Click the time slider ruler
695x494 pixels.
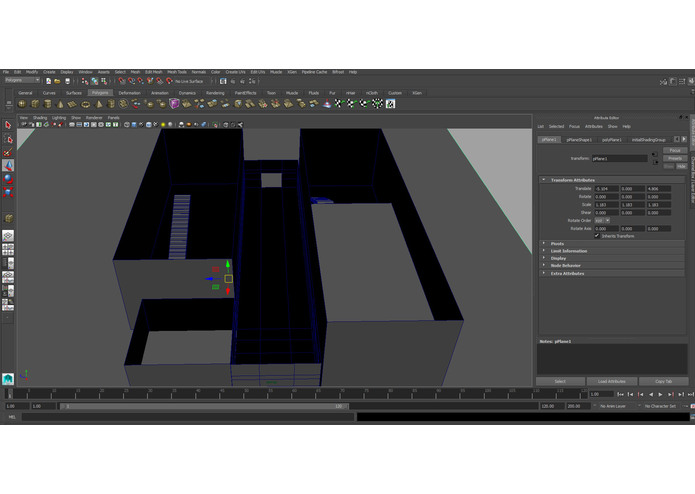(297, 394)
